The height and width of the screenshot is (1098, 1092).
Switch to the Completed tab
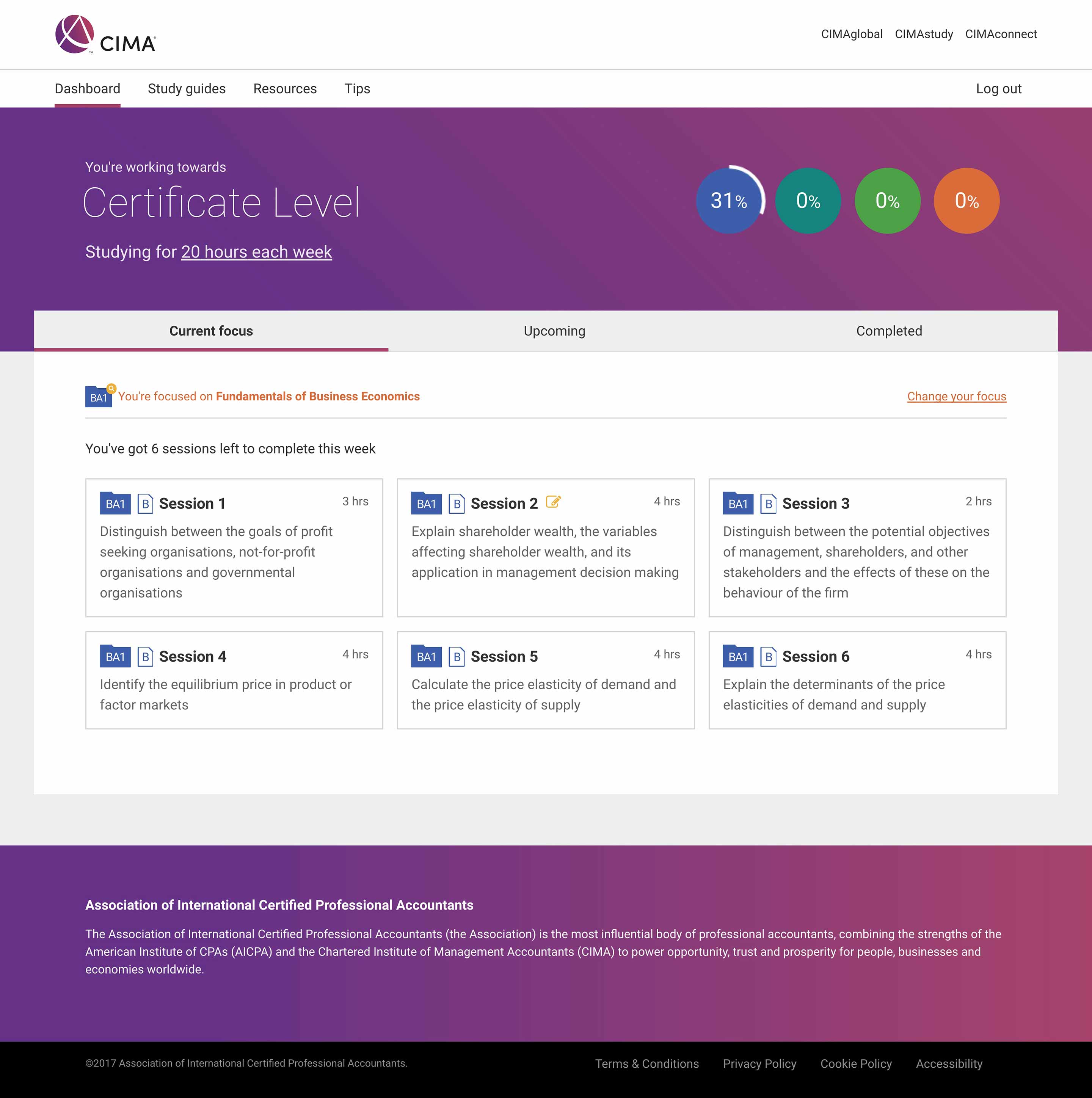[x=889, y=331]
